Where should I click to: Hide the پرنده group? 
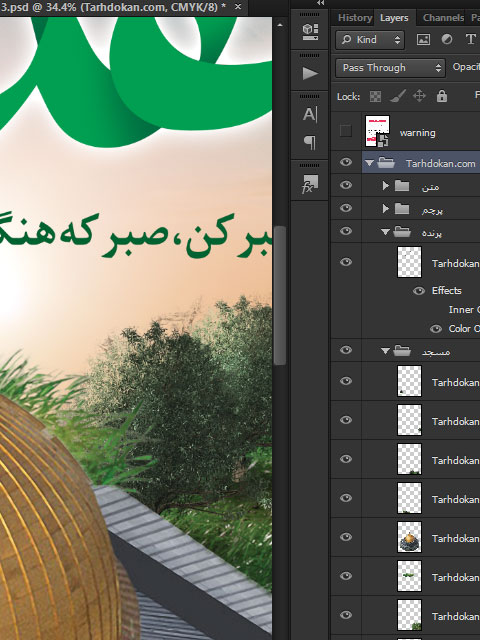(x=346, y=231)
